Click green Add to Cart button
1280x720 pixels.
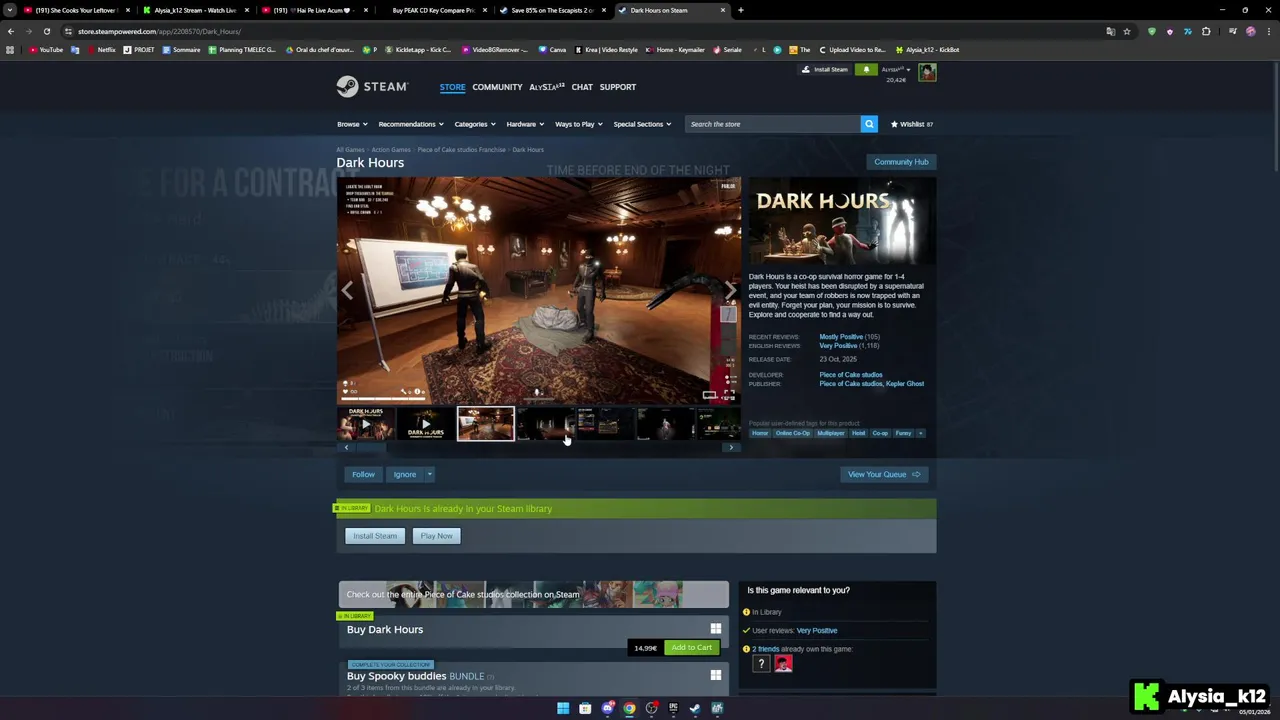tap(691, 647)
